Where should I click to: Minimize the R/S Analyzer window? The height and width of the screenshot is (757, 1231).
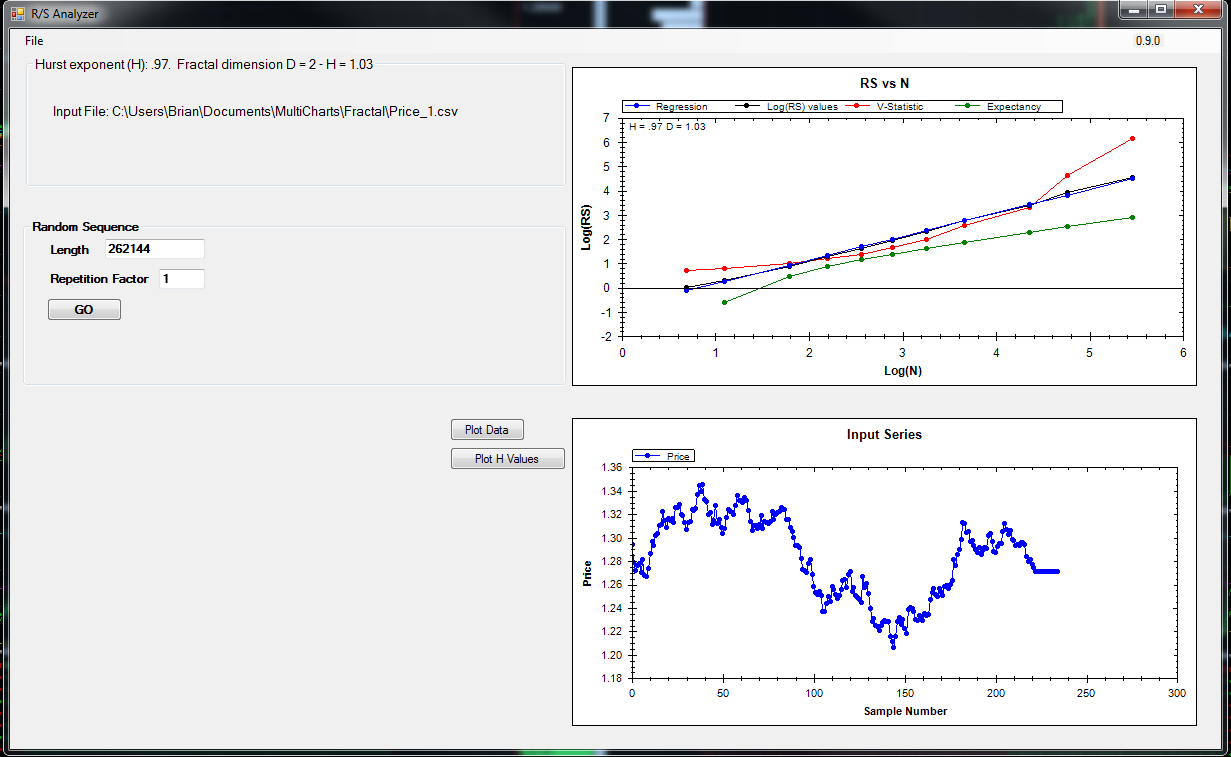tap(1131, 10)
